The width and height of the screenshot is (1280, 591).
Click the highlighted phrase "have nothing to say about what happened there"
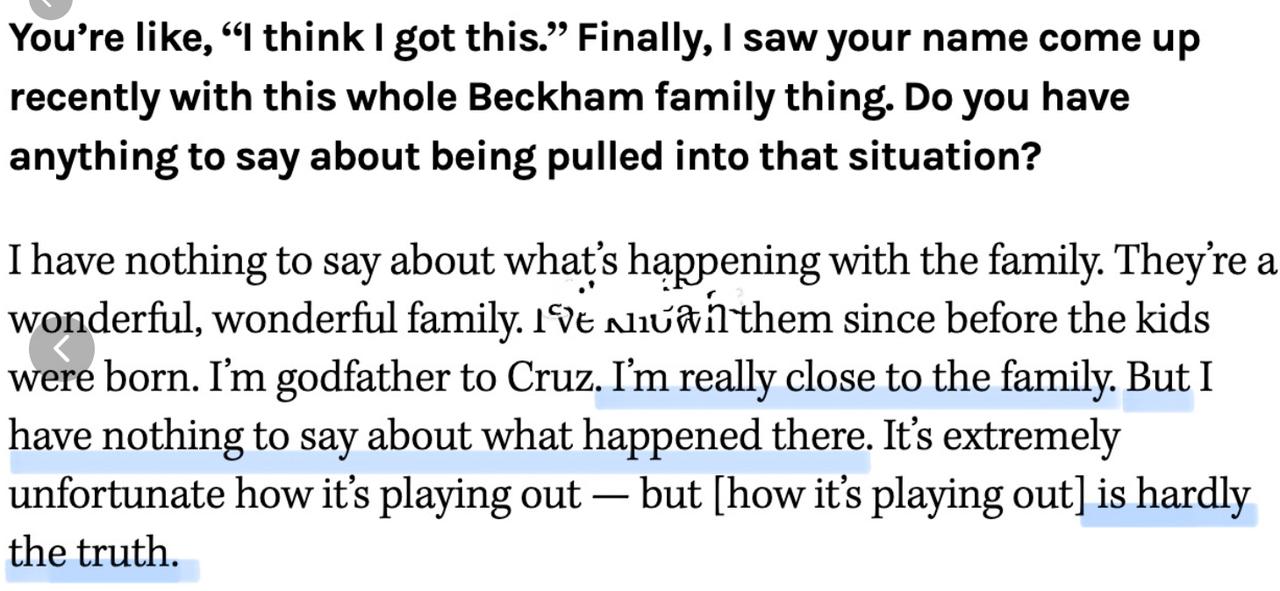click(438, 438)
